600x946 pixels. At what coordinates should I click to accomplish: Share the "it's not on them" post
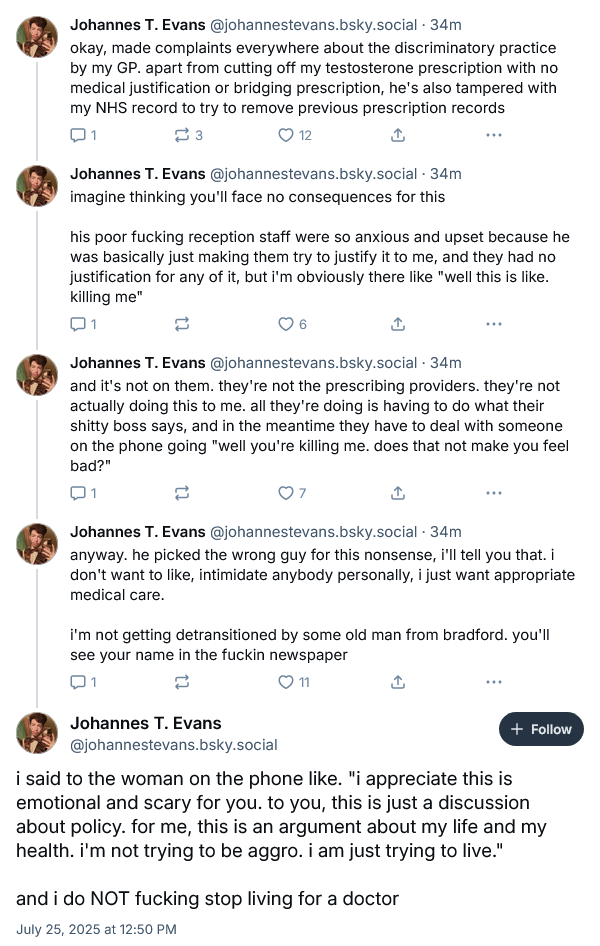click(397, 493)
